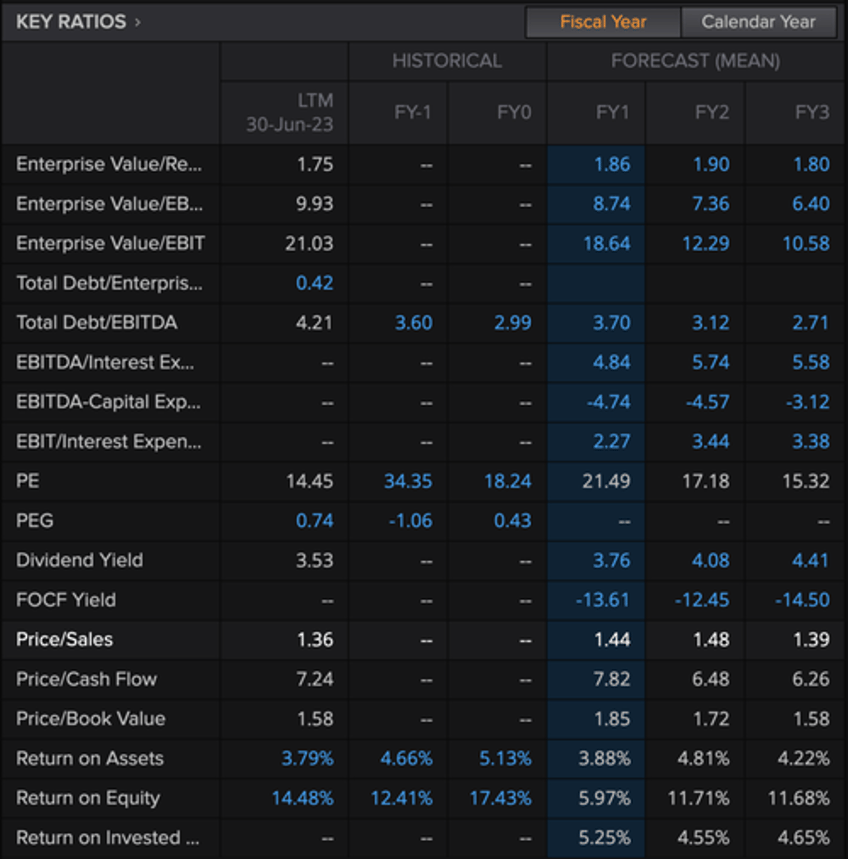Click the FY0 Return on Equity 17.43%
848x859 pixels.
(501, 798)
